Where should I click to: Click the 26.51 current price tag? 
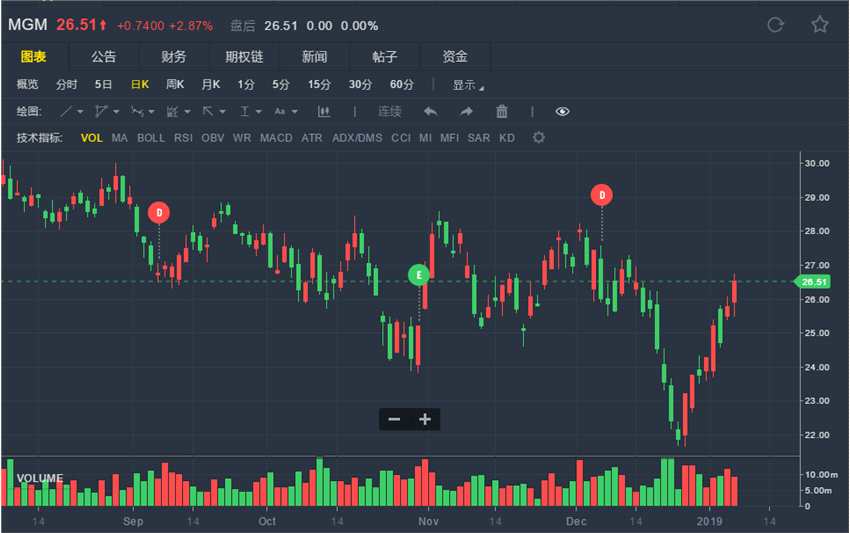pyautogui.click(x=812, y=282)
